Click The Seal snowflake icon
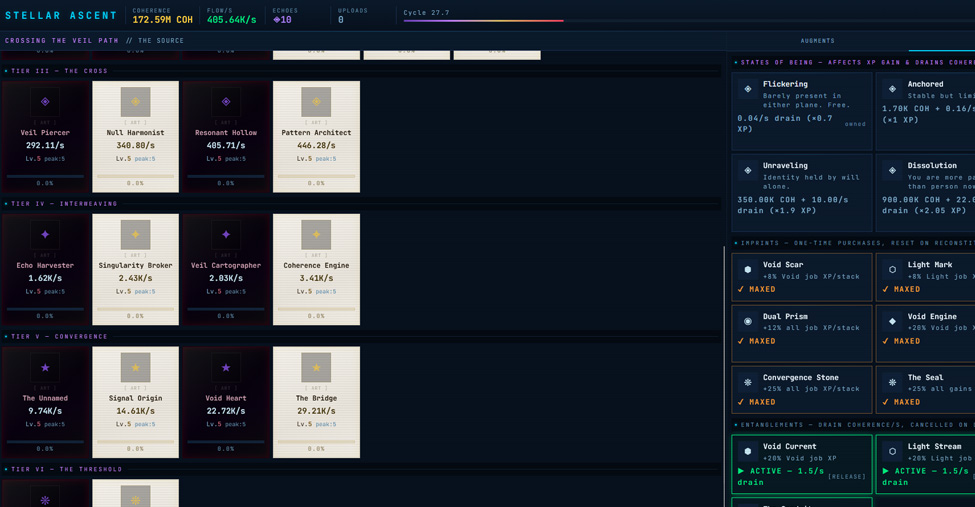 tap(892, 382)
